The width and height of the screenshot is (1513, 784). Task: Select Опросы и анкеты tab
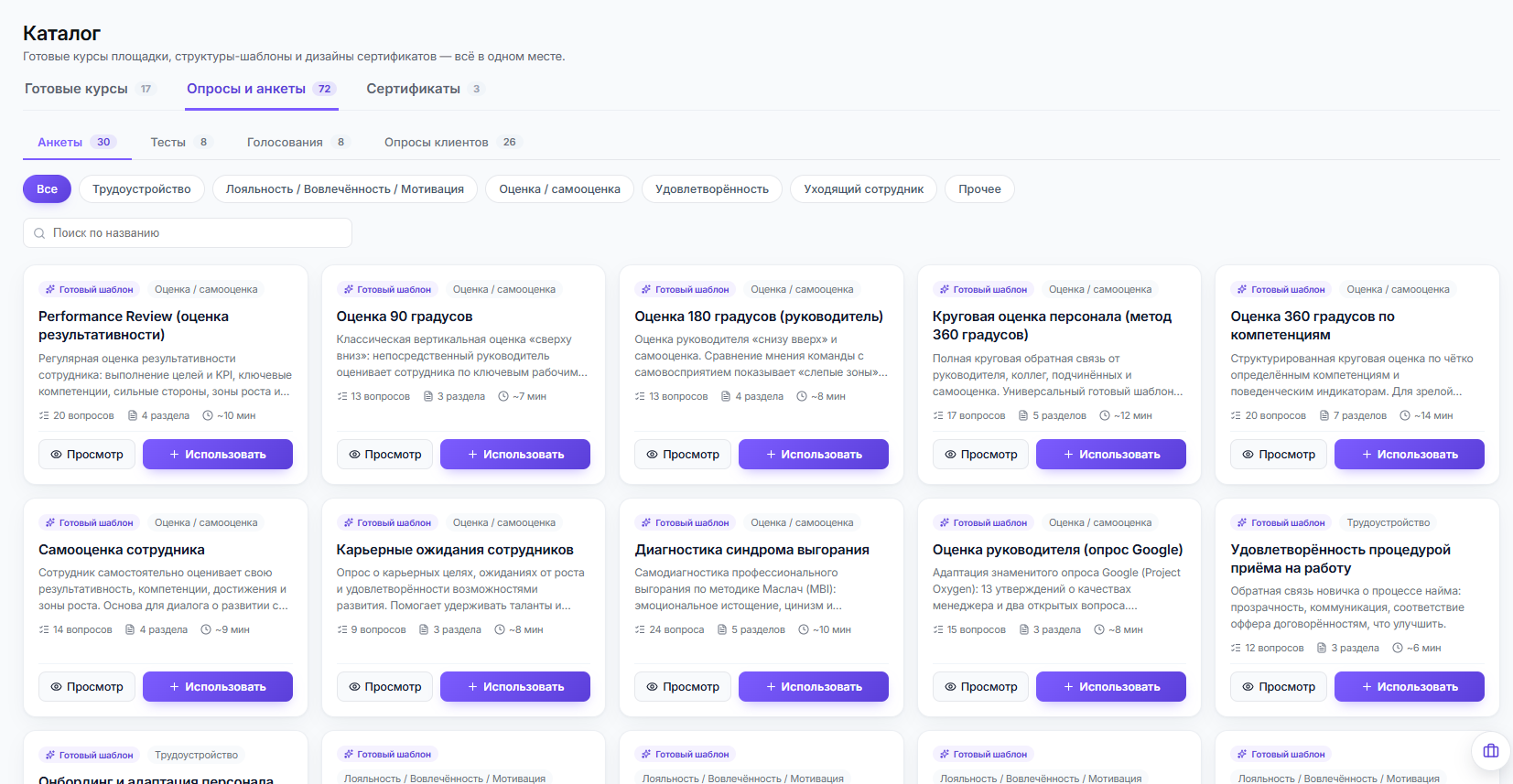coord(262,89)
